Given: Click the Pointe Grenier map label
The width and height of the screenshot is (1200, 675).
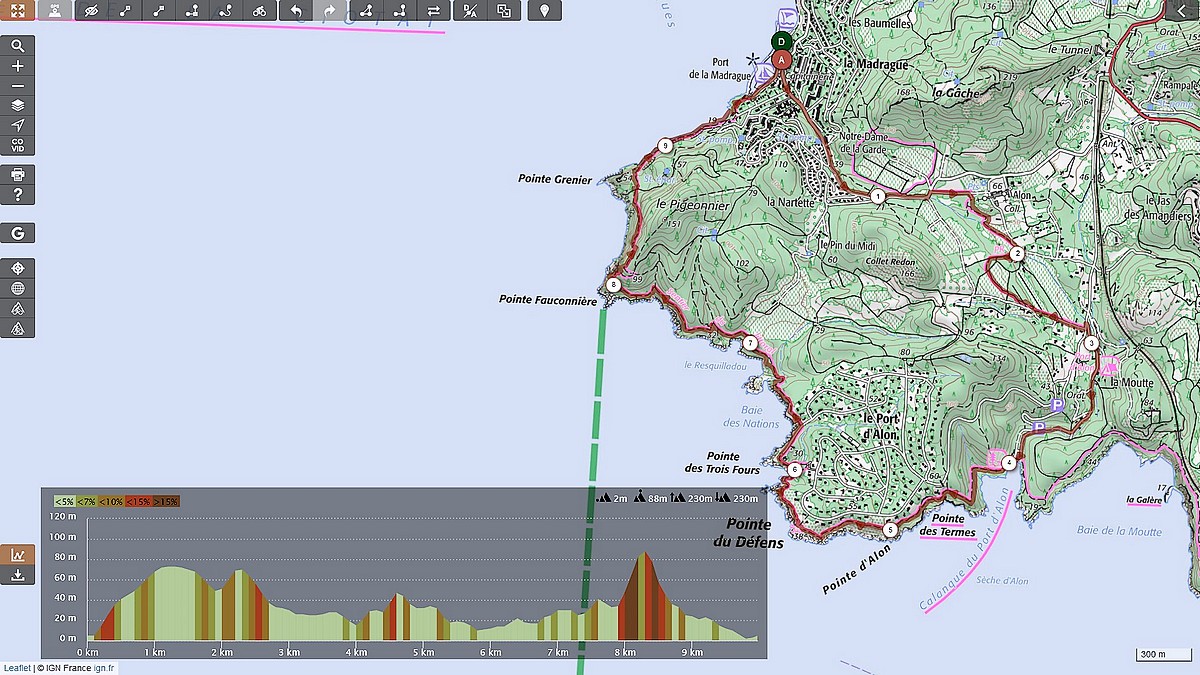Looking at the screenshot, I should tap(555, 179).
